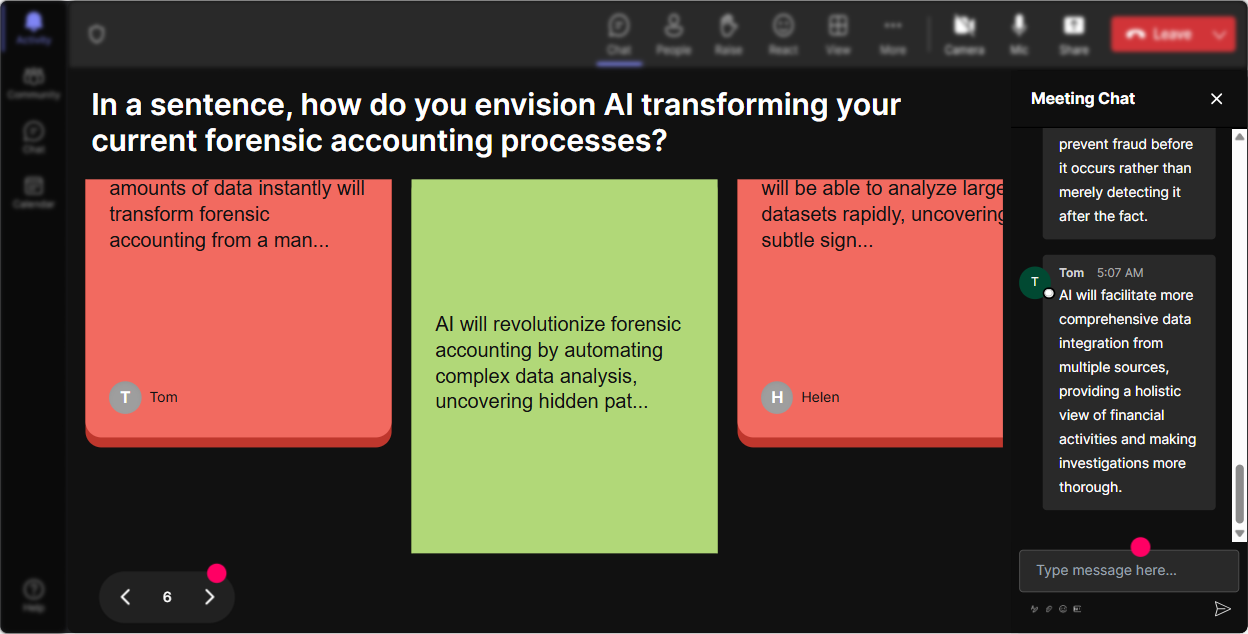Viewport: 1248px width, 634px height.
Task: Open Community in the left sidebar
Action: tap(34, 83)
